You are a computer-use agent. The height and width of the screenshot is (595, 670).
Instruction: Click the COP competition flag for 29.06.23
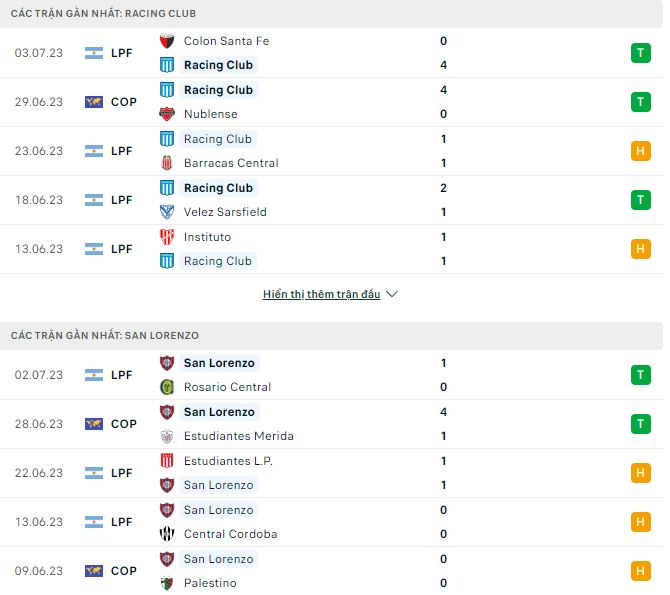click(94, 102)
